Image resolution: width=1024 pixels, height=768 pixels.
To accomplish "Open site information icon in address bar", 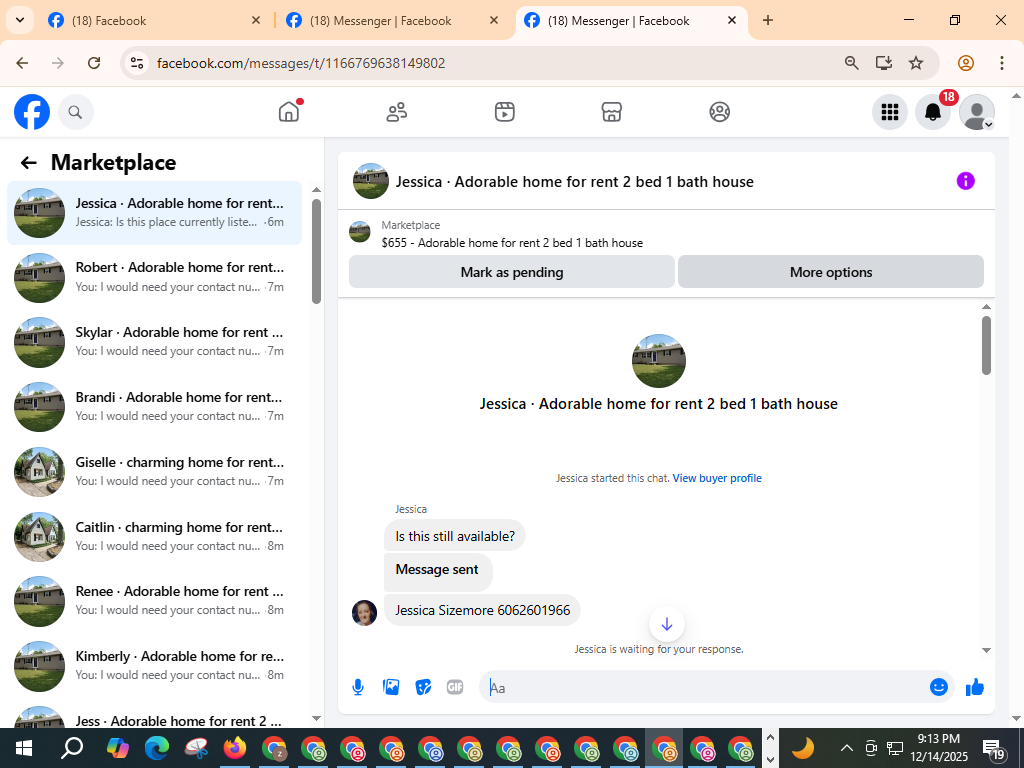I will 137,63.
